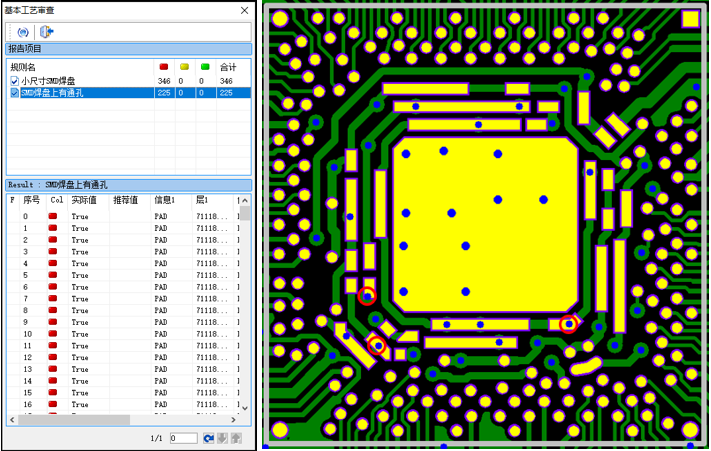Screen dimensions: 711x451
Task: Click the gray up arrow previous-result icon
Action: pos(236,438)
